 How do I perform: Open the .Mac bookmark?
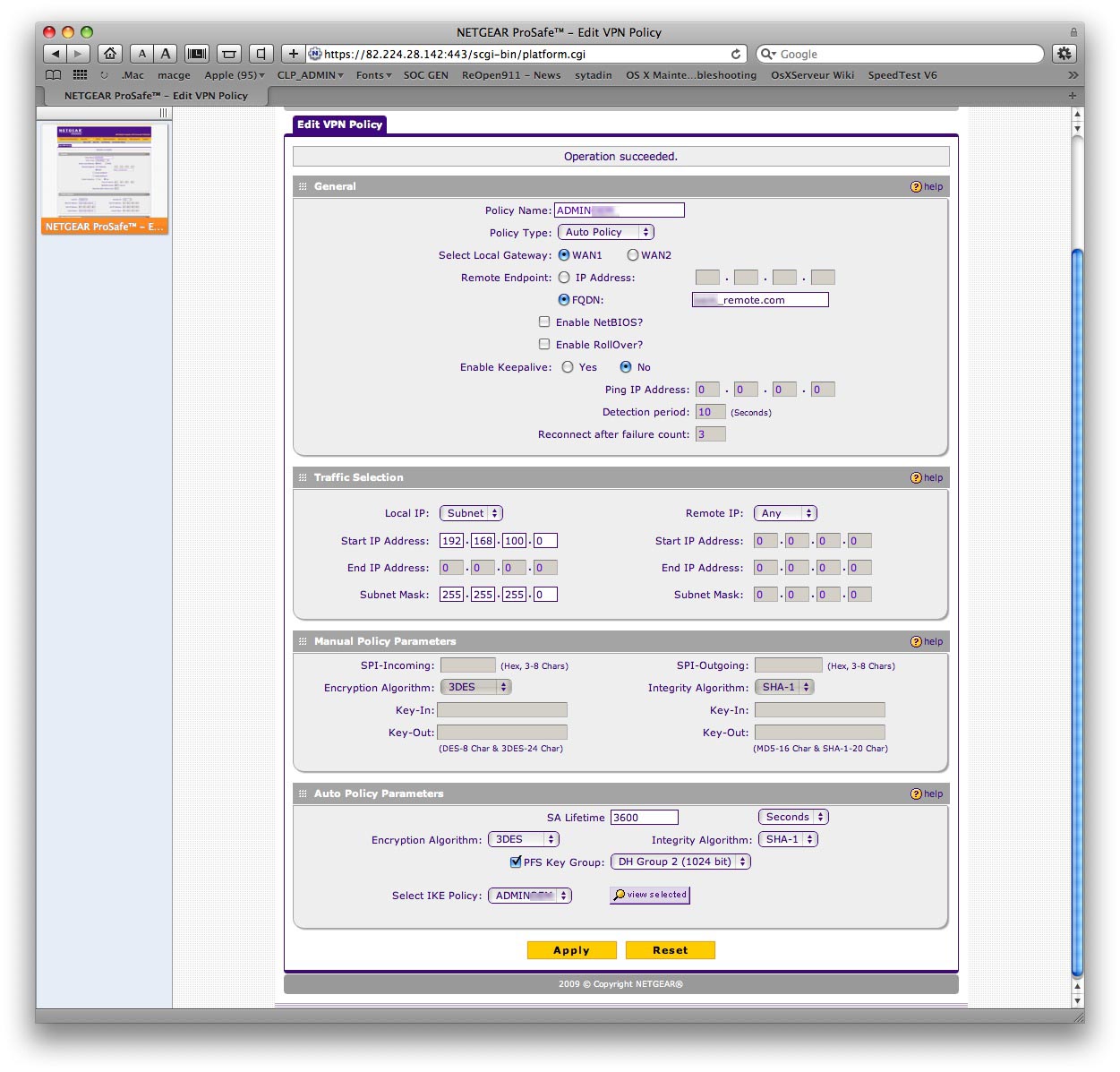pos(133,75)
